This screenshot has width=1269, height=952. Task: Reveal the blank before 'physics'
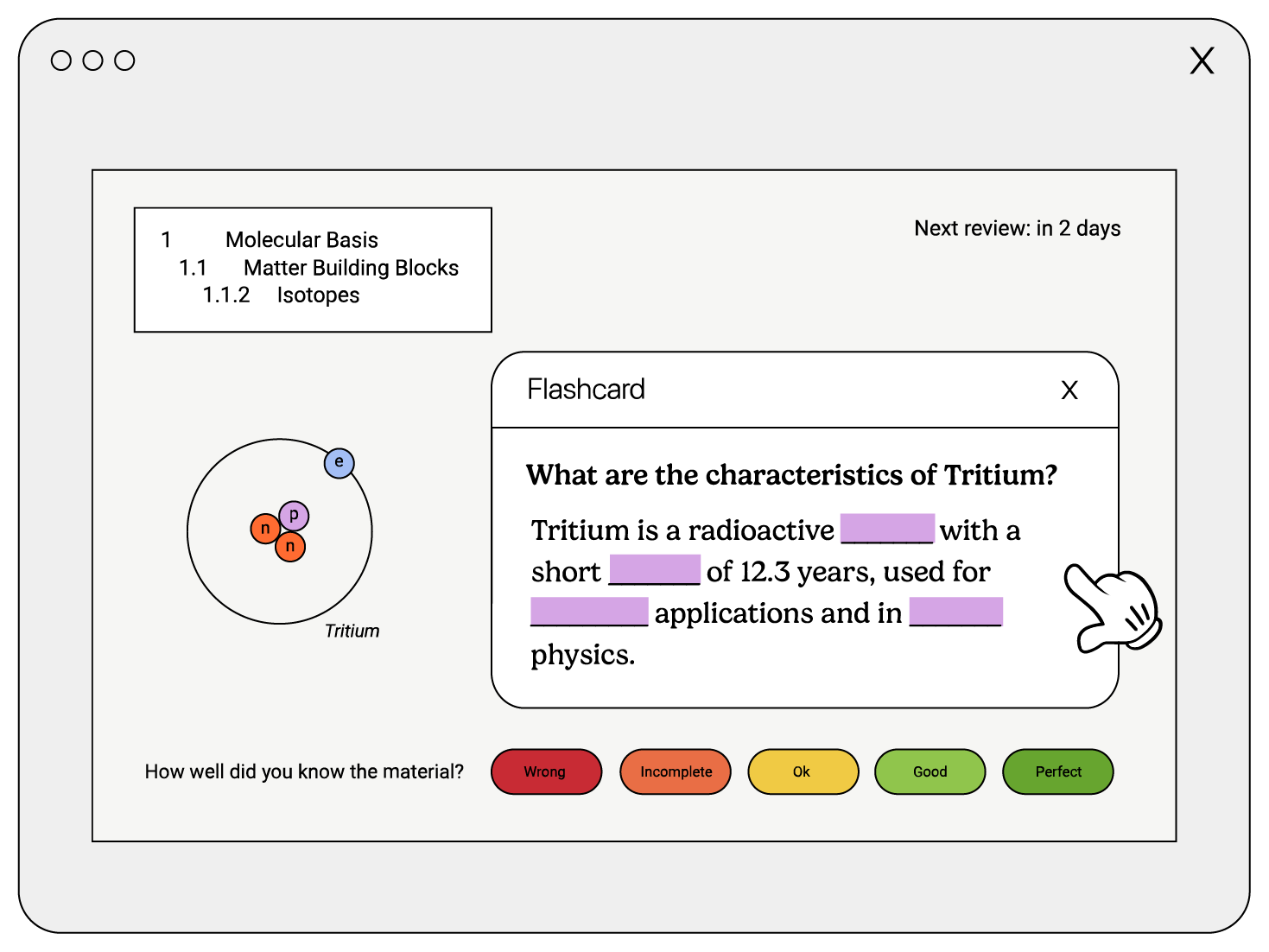(955, 612)
